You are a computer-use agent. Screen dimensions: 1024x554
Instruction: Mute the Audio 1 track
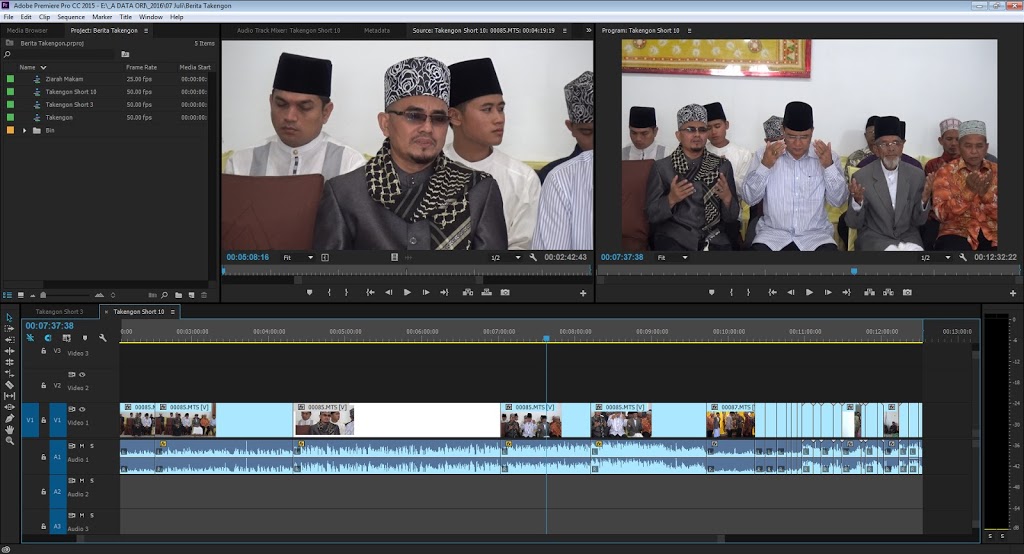[82, 446]
